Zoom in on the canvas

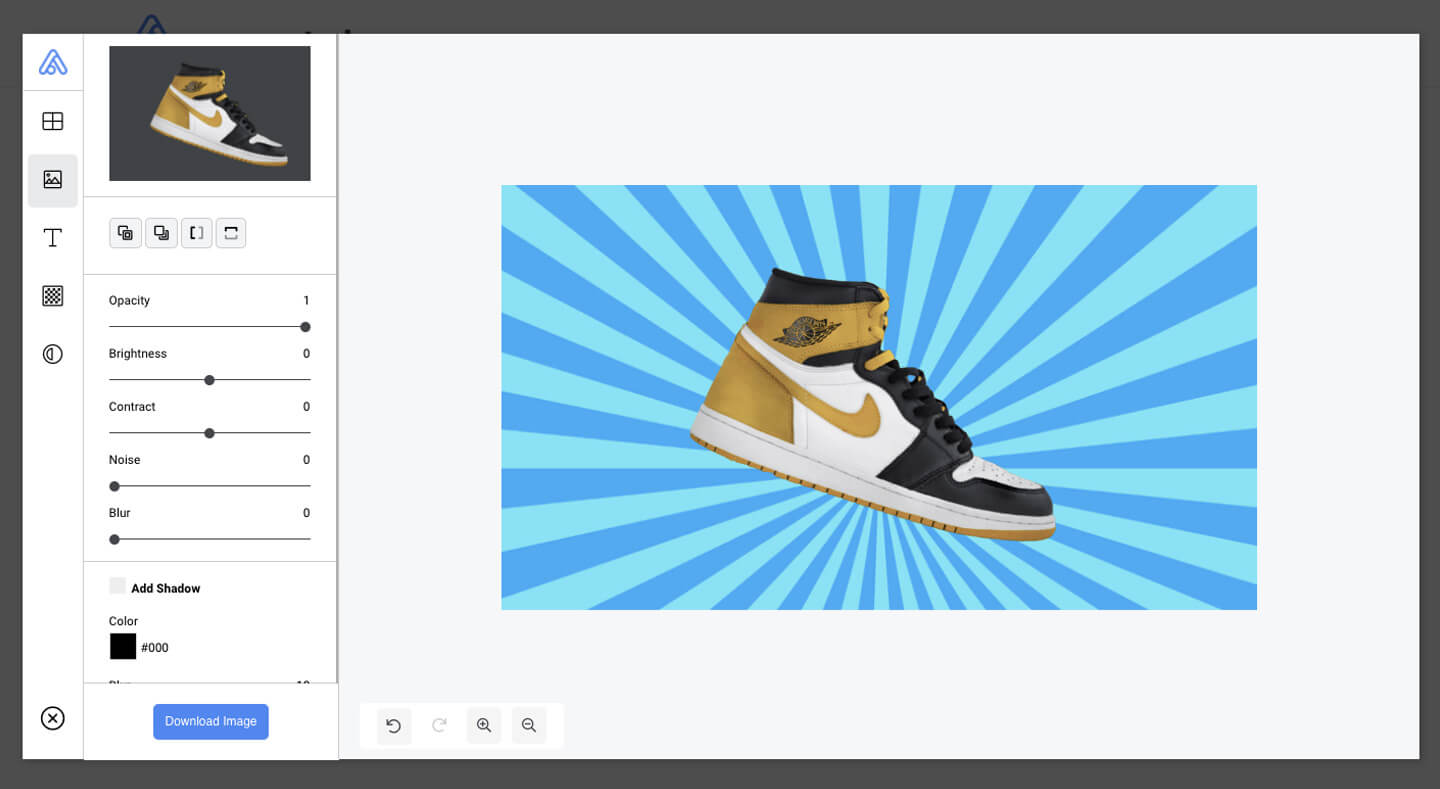pos(484,726)
